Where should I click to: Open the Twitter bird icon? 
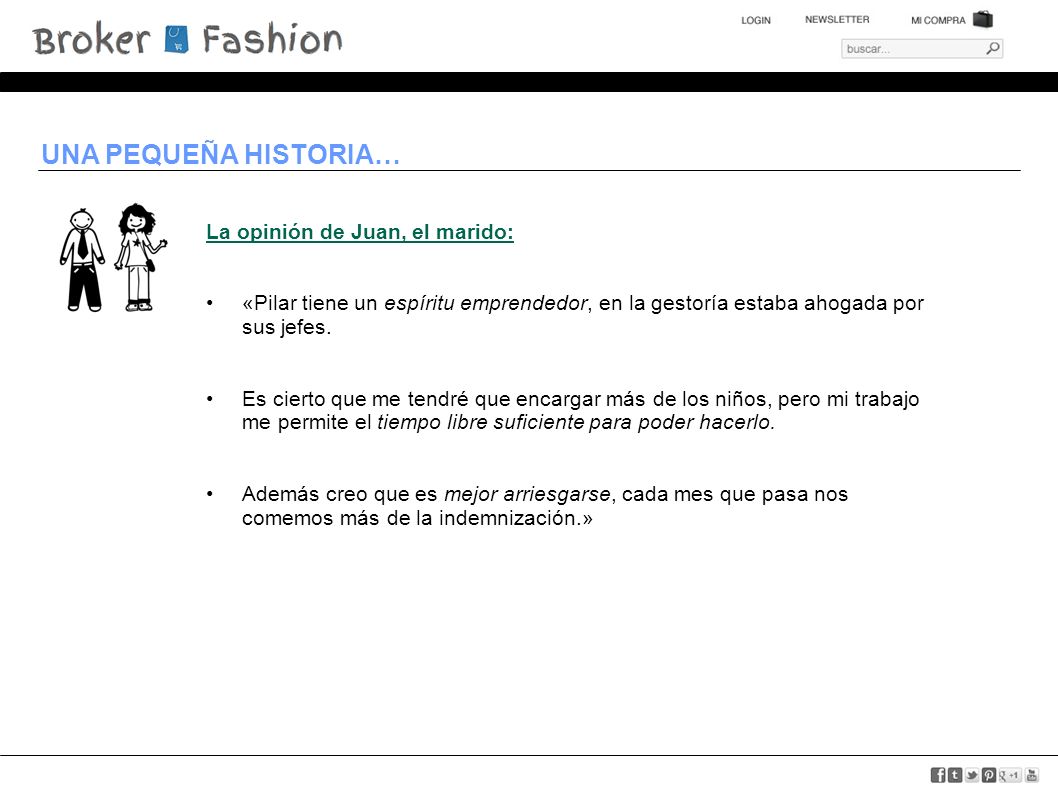pos(972,775)
